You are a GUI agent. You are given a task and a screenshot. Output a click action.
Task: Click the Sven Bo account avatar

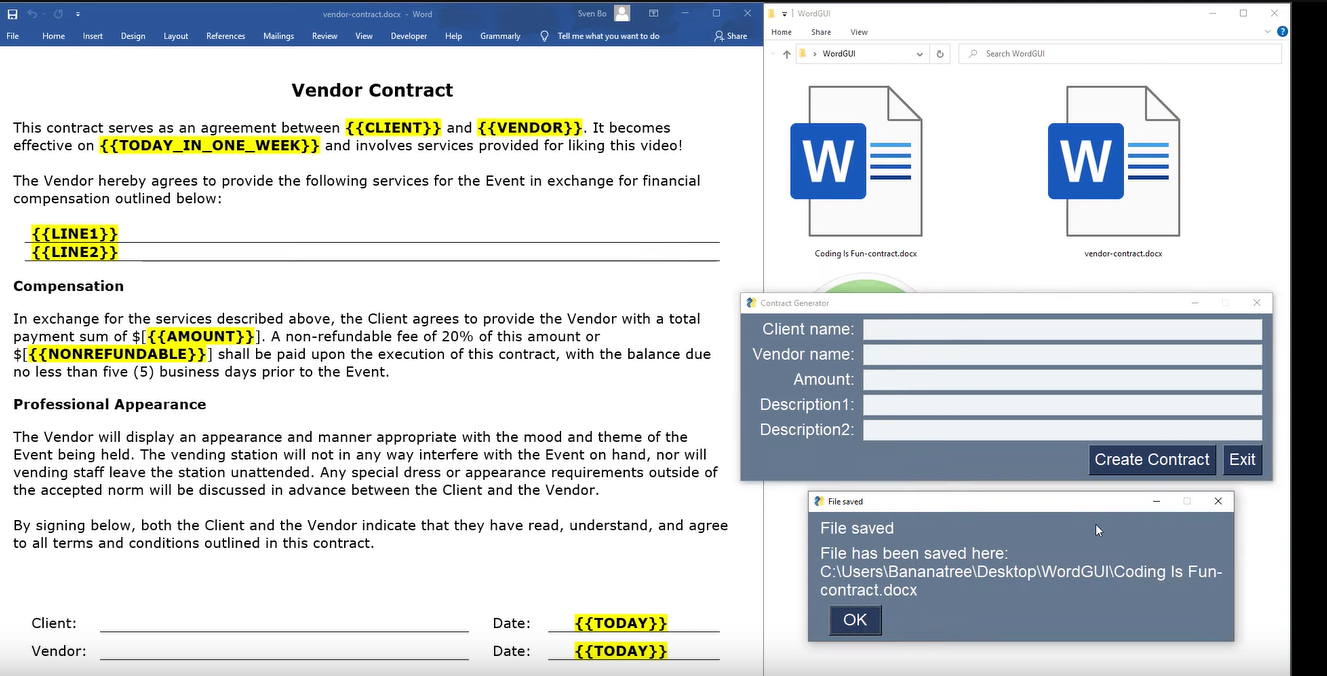tap(622, 14)
